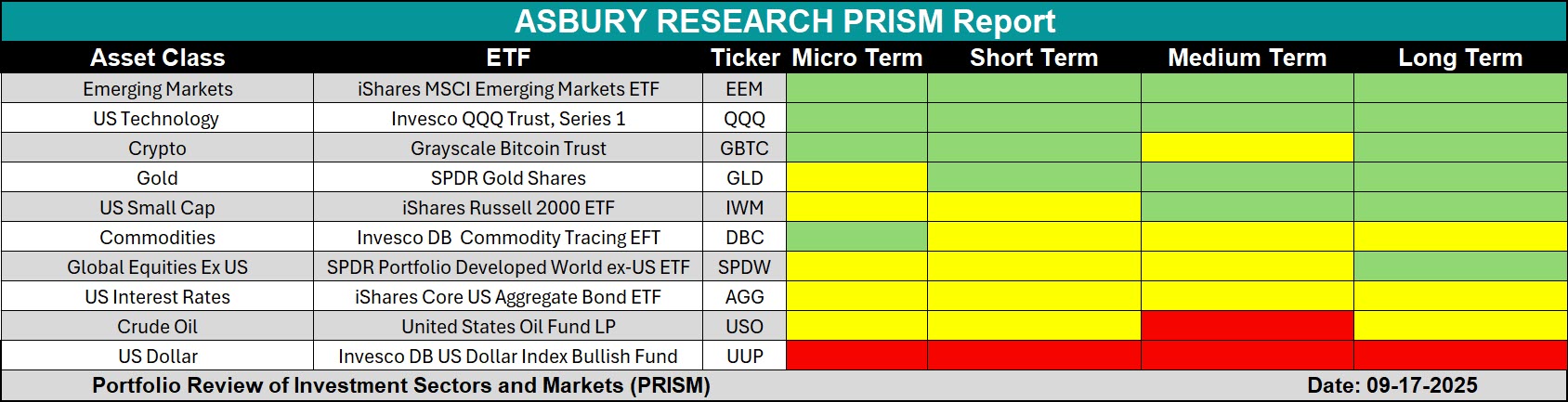Select the Emerging Markets asset class cell
Screen dimensions: 1568x402
(157, 89)
